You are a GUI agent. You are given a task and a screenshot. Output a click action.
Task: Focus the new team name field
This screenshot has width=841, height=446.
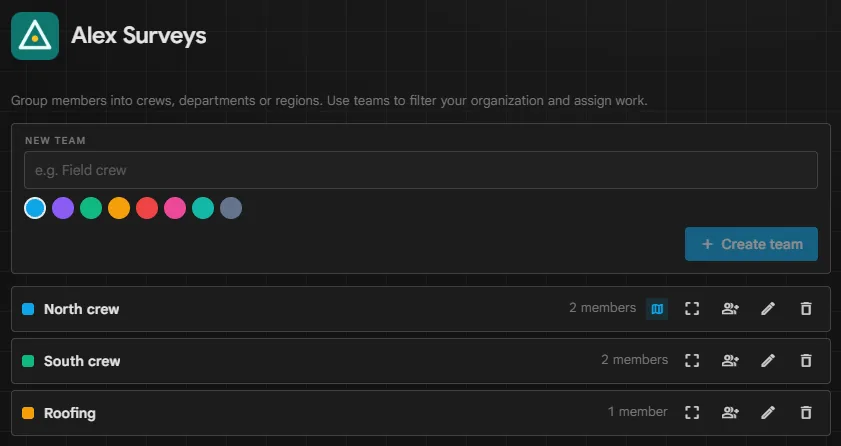pos(420,170)
